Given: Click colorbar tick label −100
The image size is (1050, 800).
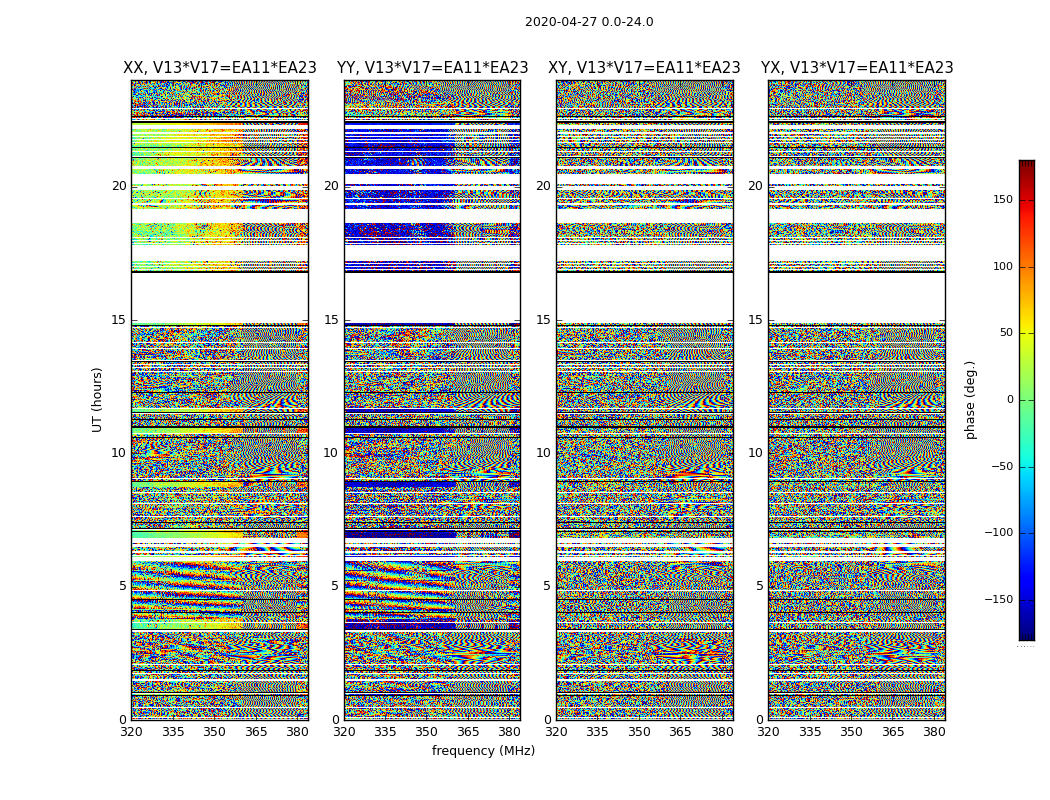Looking at the screenshot, I should pyautogui.click(x=999, y=533).
